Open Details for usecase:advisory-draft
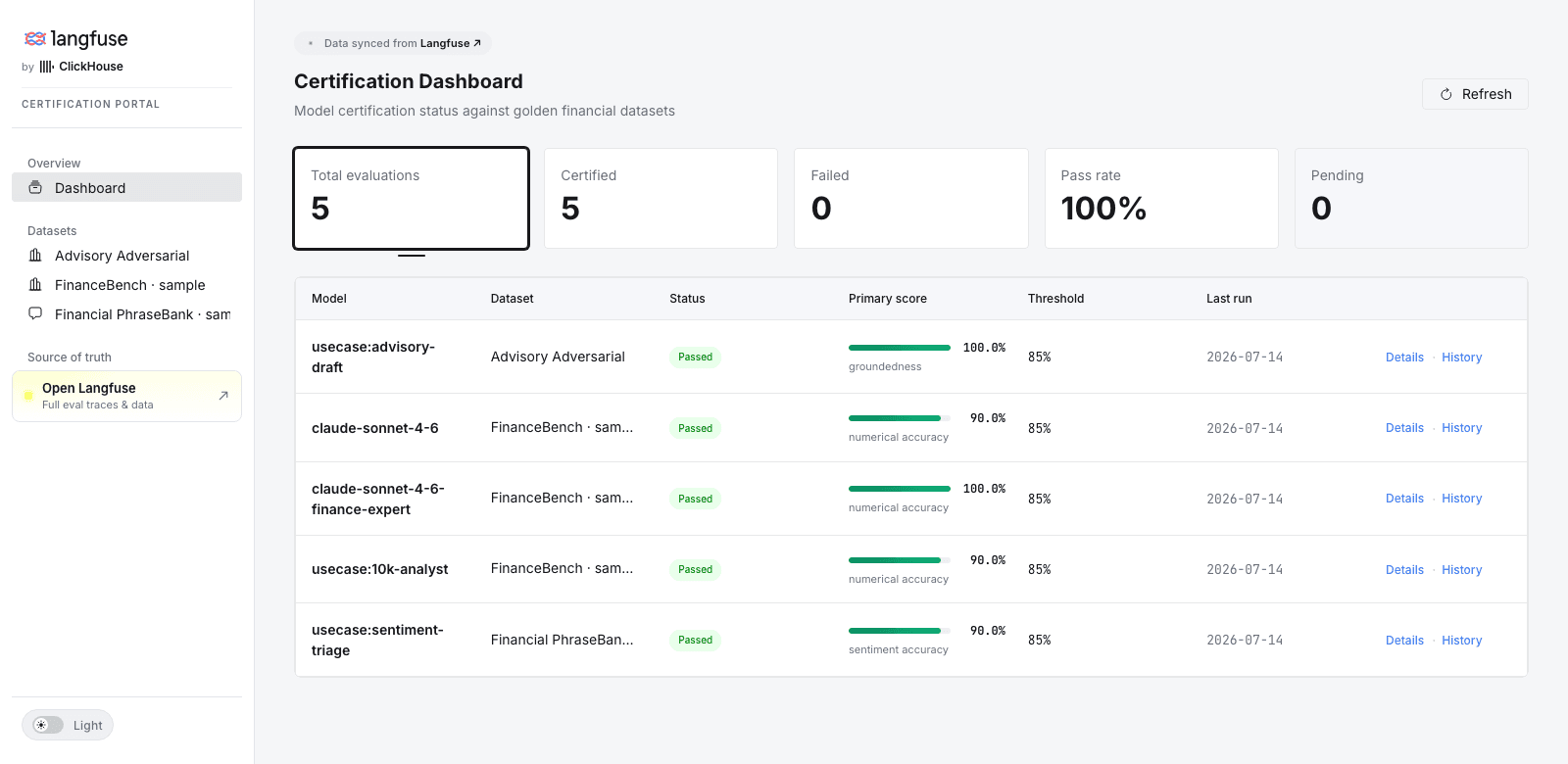 pos(1404,358)
